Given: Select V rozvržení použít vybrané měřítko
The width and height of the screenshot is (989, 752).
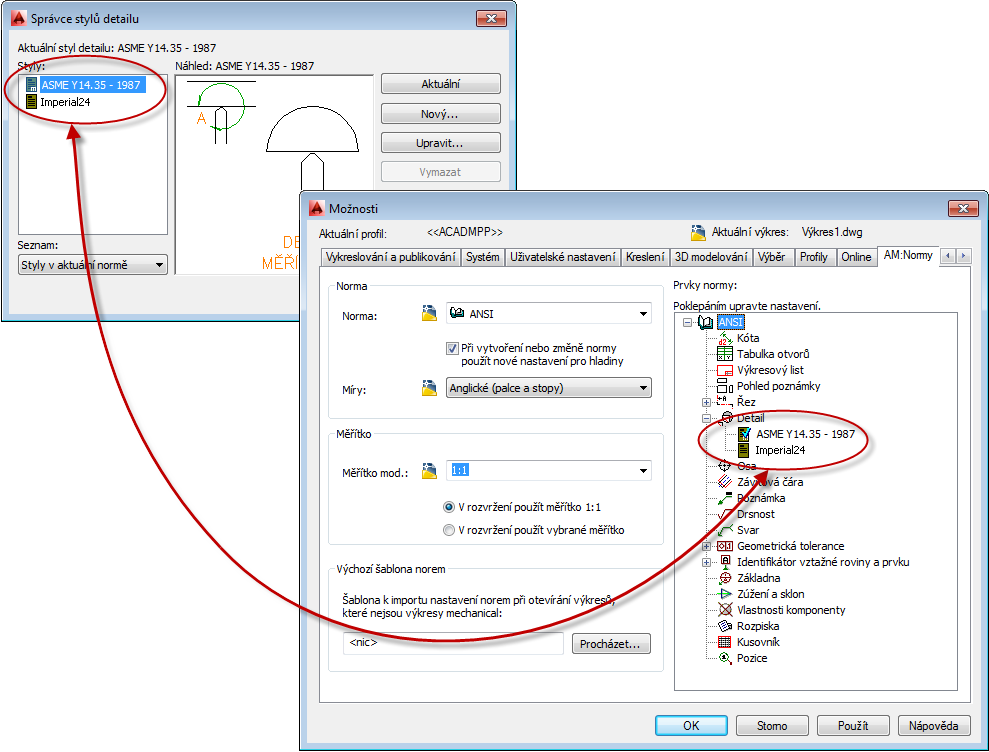Looking at the screenshot, I should (448, 530).
